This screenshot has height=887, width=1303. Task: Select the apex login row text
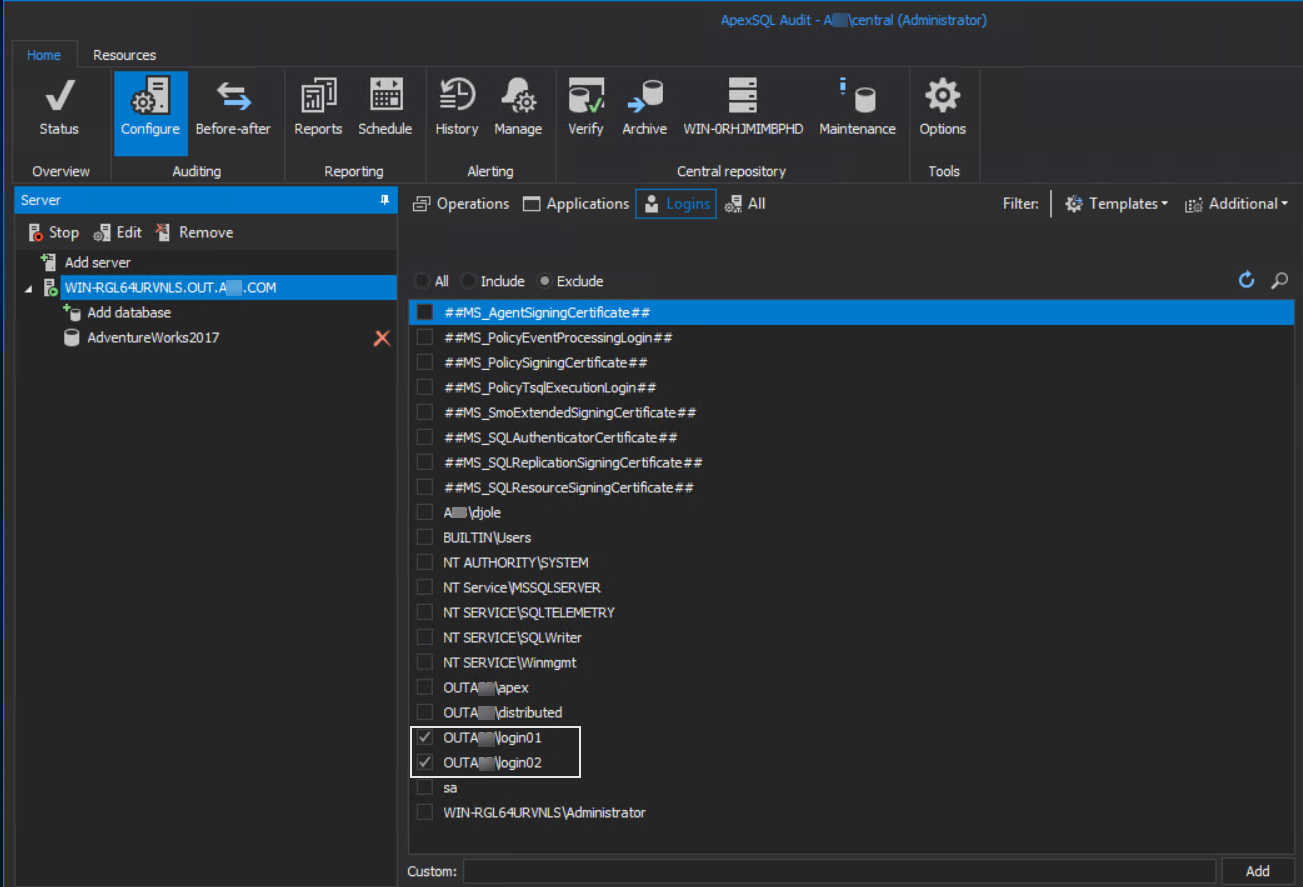[x=486, y=687]
